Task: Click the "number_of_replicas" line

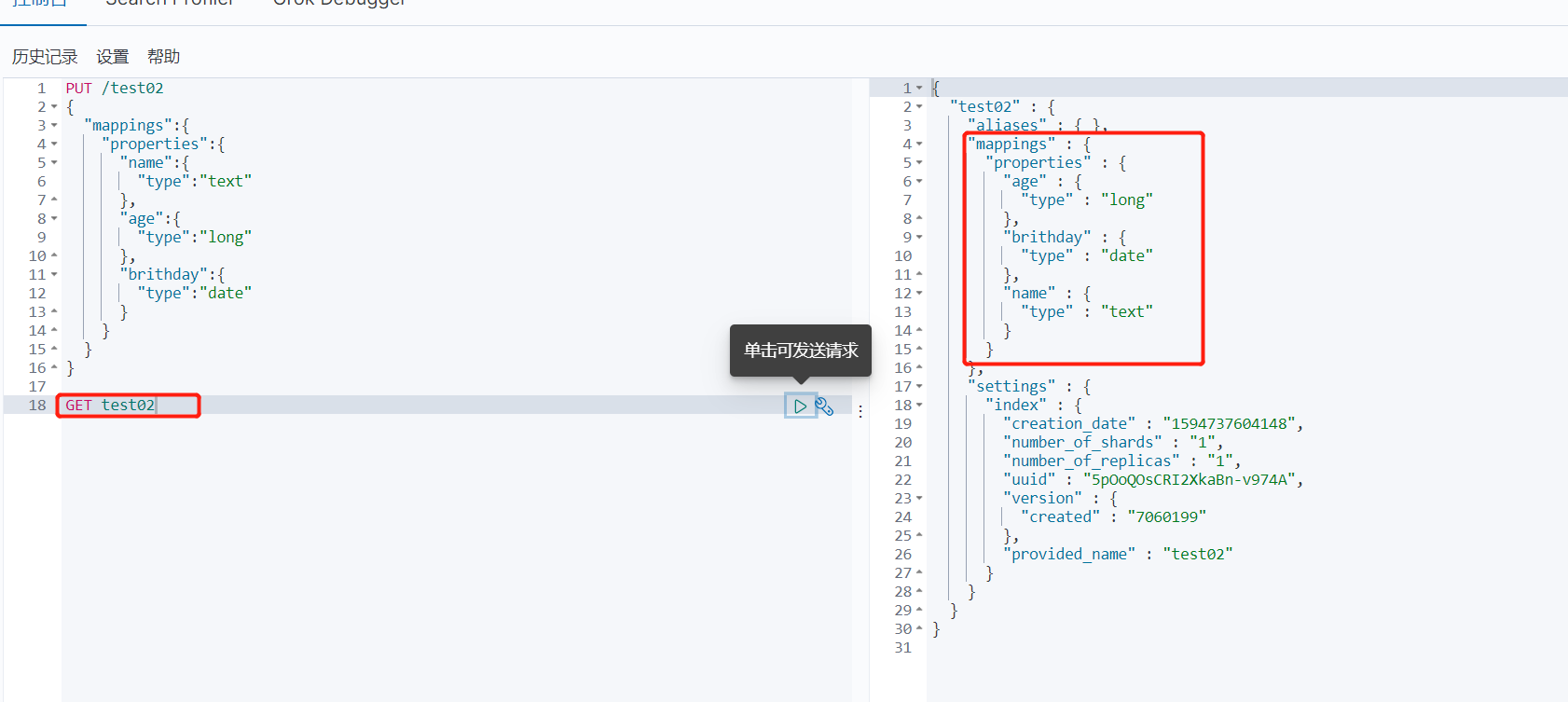Action: [1122, 461]
